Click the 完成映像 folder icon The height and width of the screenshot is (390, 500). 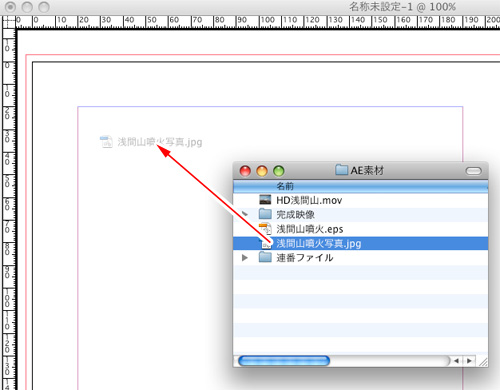pyautogui.click(x=265, y=214)
